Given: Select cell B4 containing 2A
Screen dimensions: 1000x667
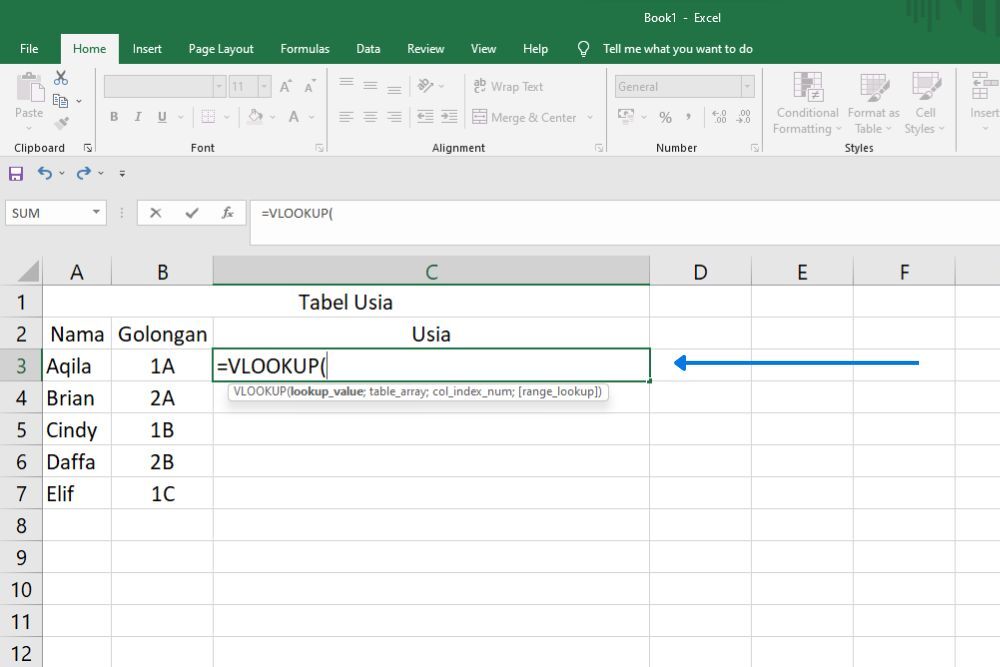Looking at the screenshot, I should pyautogui.click(x=163, y=397).
